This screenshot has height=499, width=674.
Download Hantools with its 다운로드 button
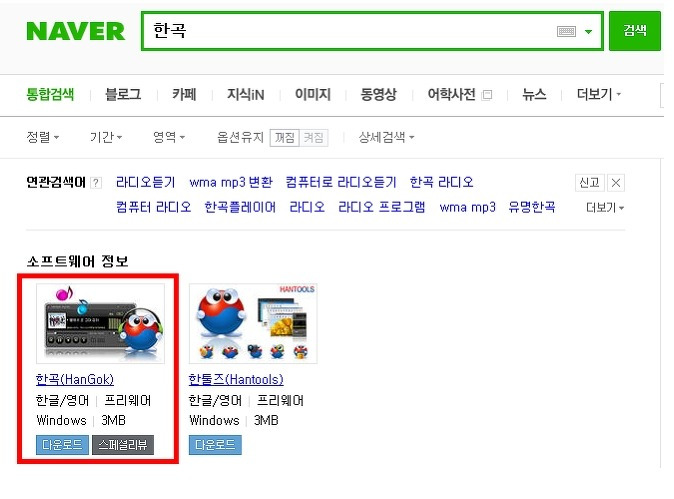click(x=215, y=445)
